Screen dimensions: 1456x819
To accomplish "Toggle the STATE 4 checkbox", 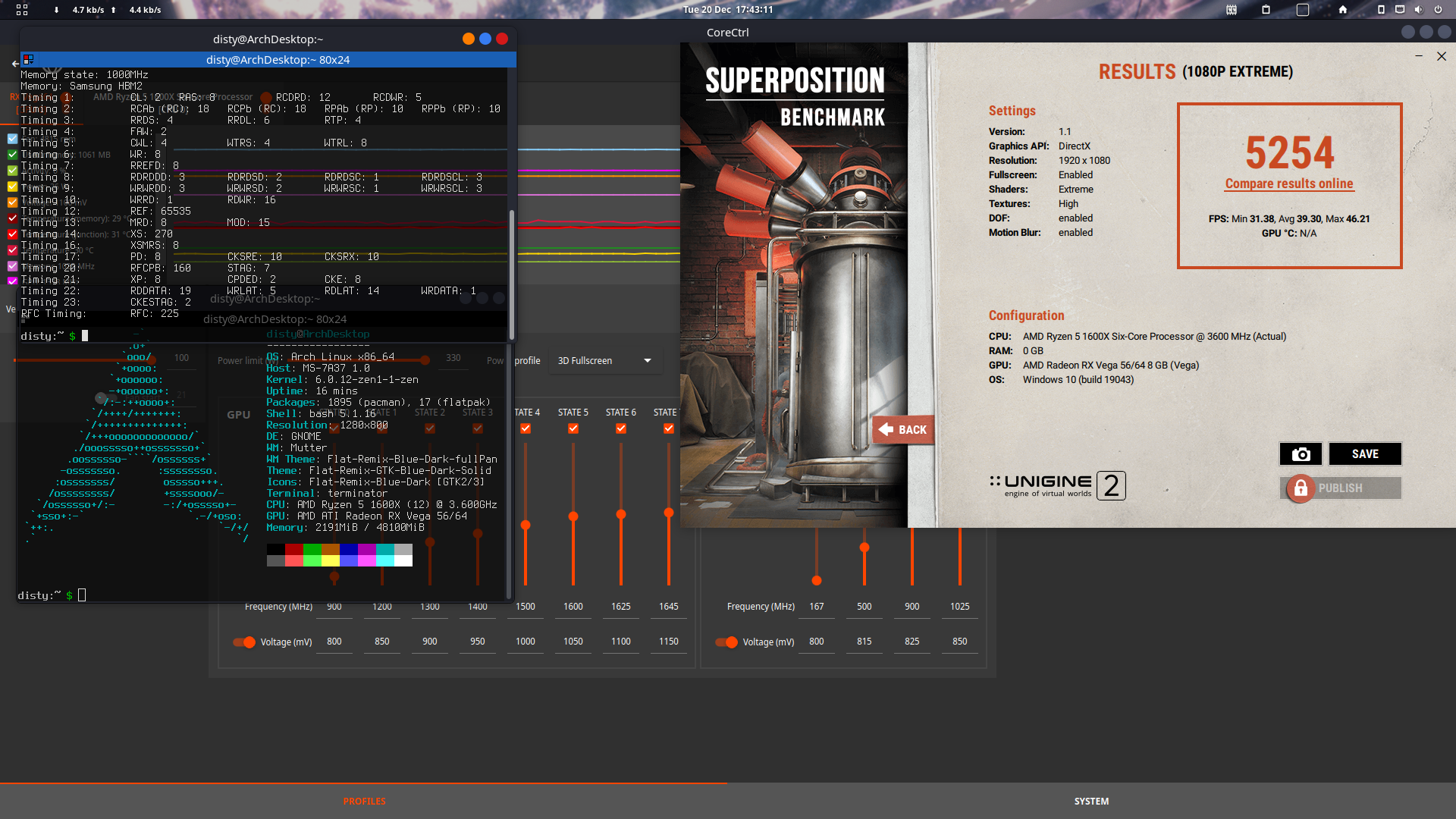I will pos(526,428).
